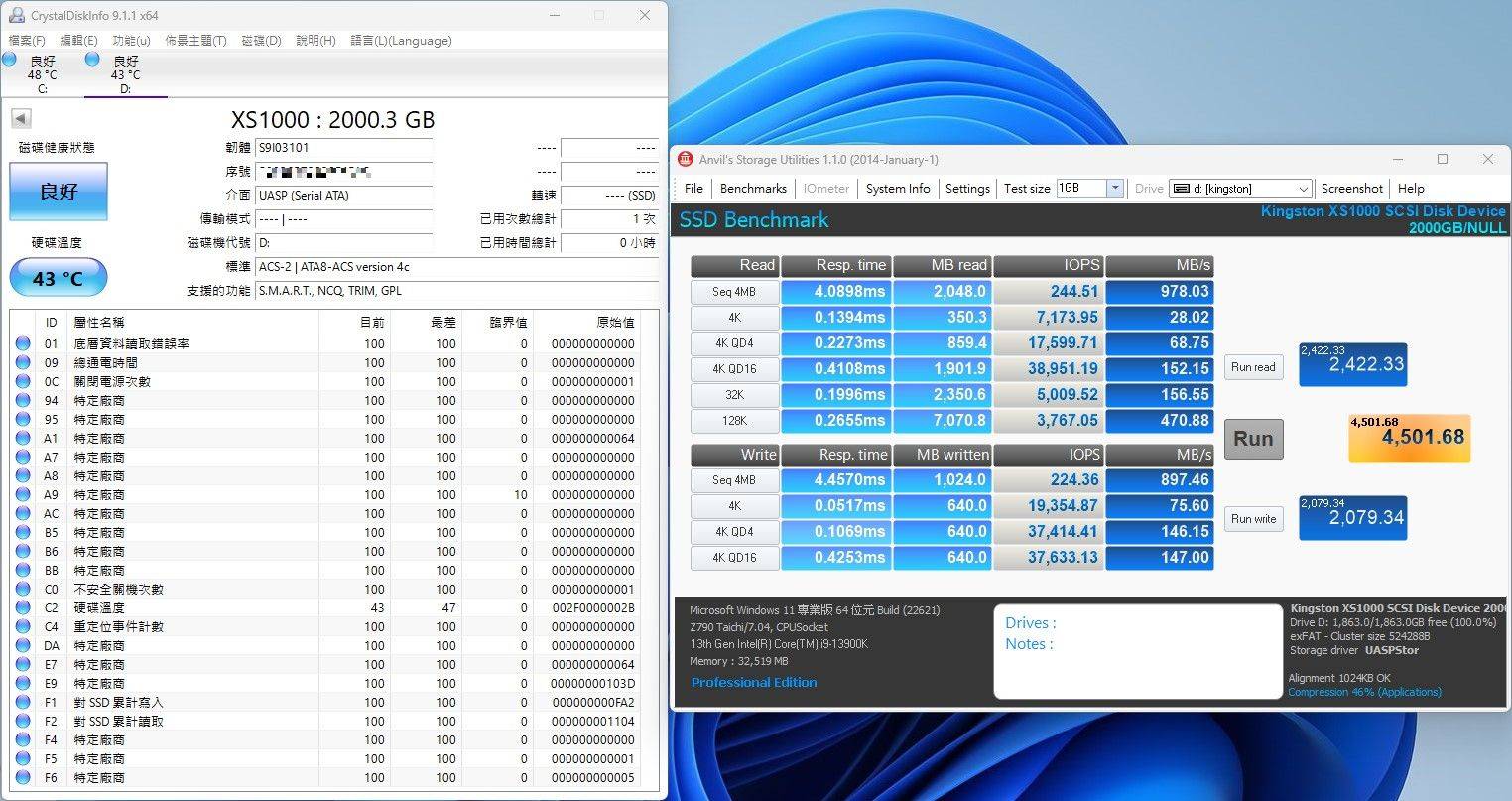Click the status orb for attribute C2 temperature
Screen dimensions: 1512x801
click(x=23, y=607)
